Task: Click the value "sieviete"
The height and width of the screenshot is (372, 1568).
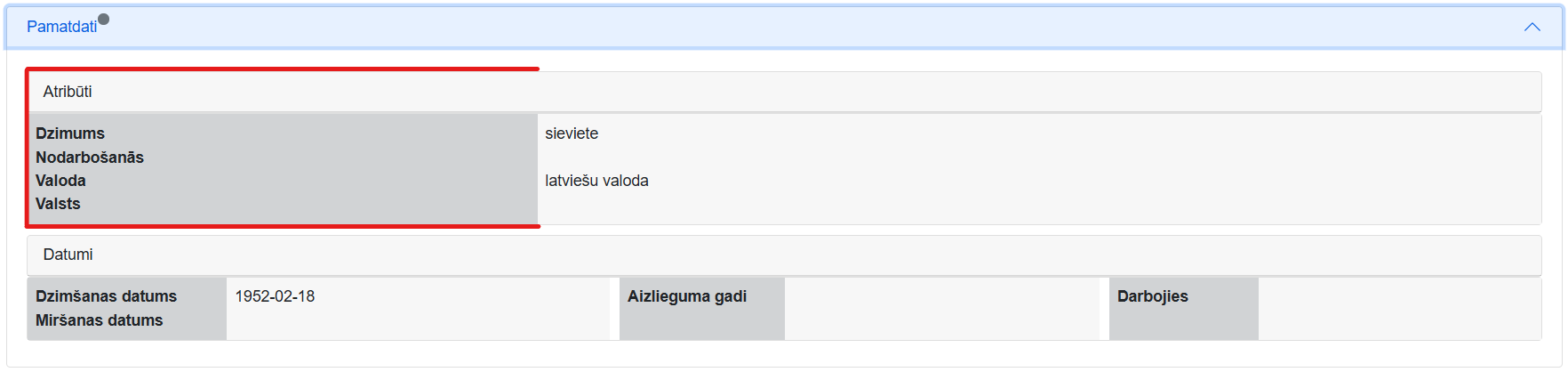Action: (x=572, y=133)
